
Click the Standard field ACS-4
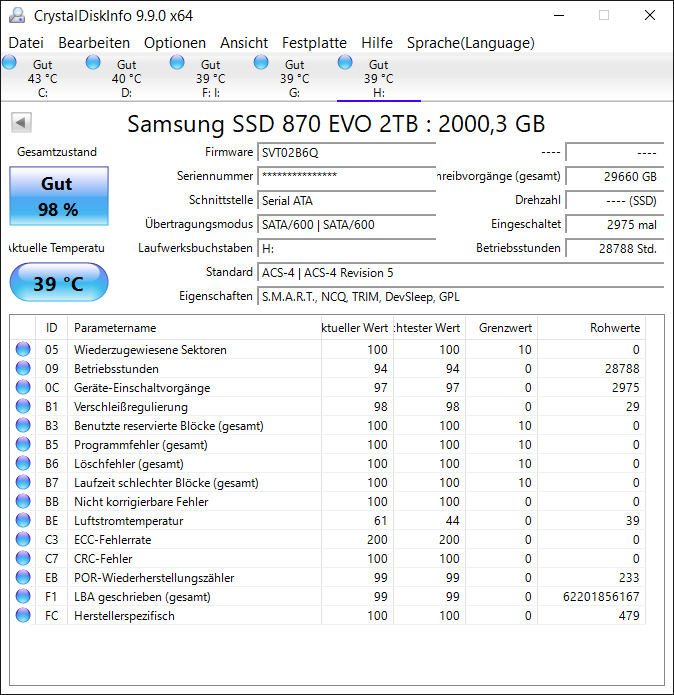460,272
